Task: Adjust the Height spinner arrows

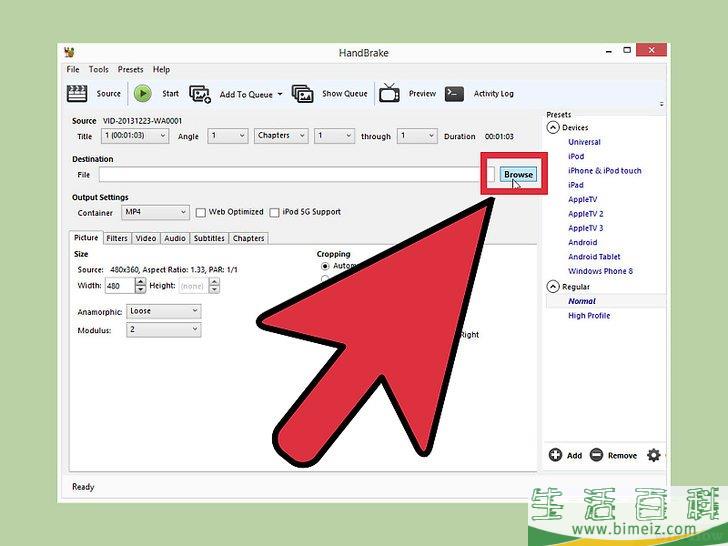Action: tap(214, 286)
